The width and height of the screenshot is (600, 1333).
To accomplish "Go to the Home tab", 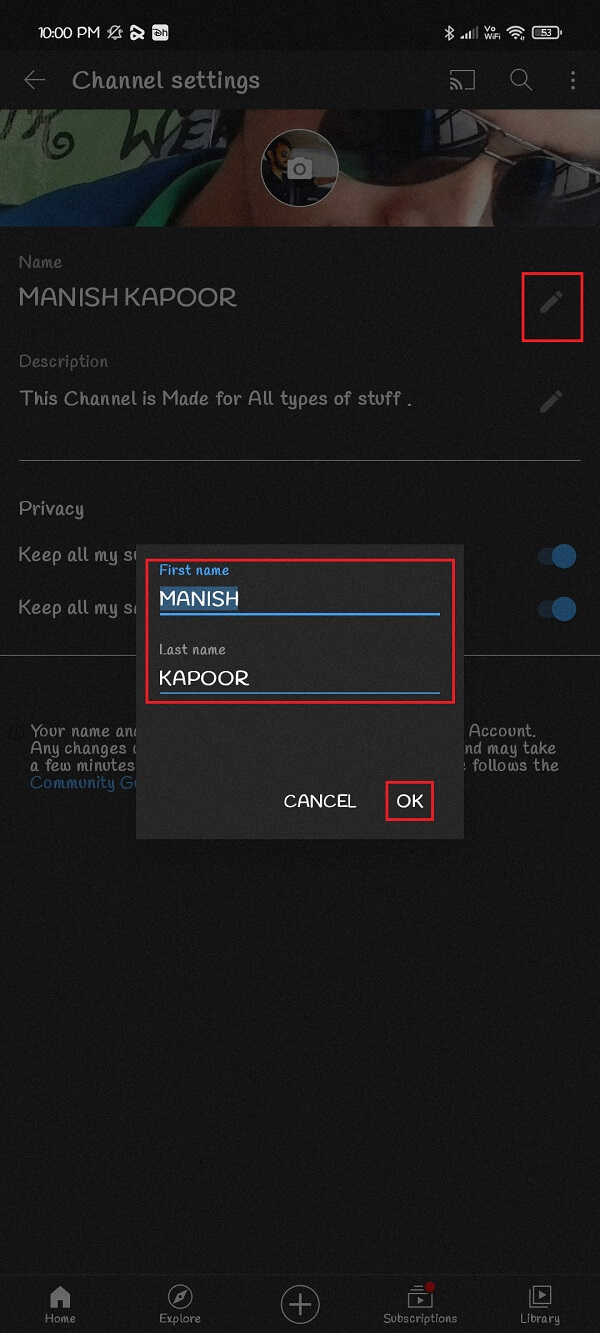I will [60, 1304].
